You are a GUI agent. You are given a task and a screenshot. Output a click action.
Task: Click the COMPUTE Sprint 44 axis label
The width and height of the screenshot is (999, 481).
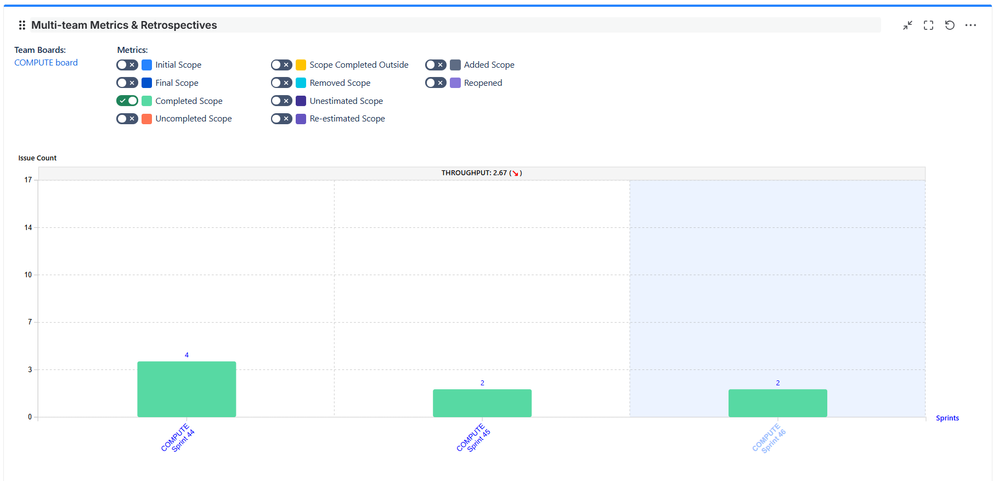(x=178, y=438)
